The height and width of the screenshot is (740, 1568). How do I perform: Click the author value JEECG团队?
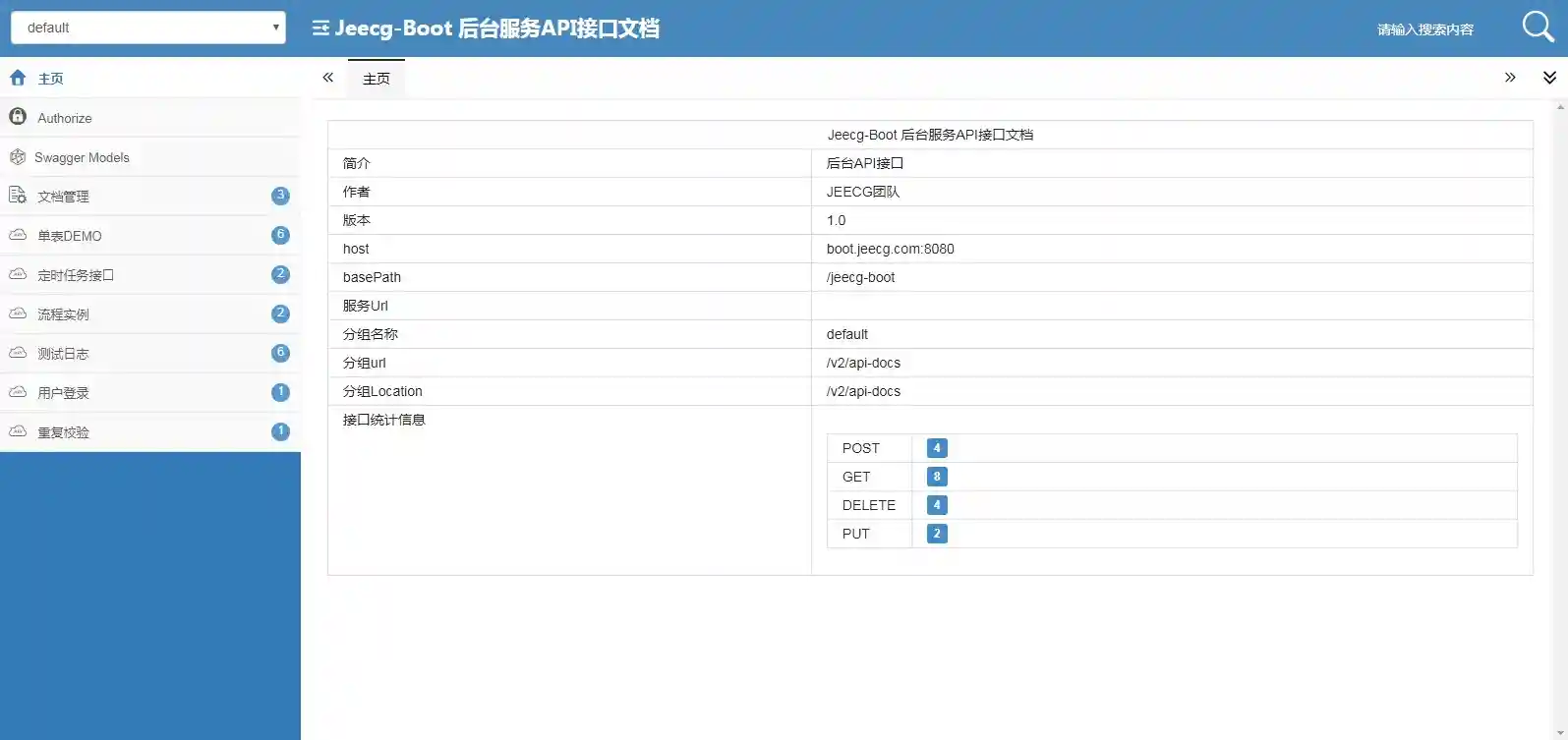pyautogui.click(x=863, y=192)
